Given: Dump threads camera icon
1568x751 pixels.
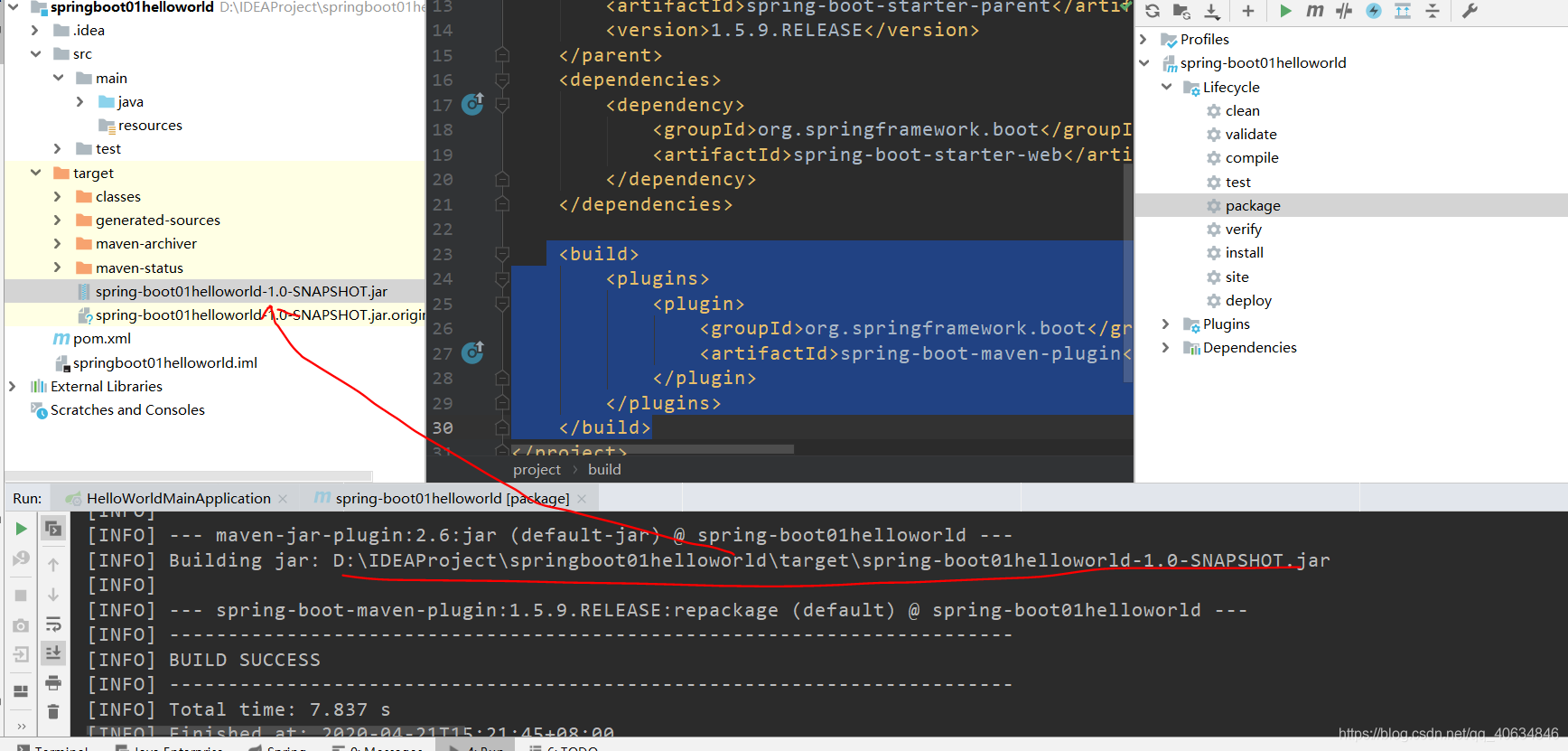Looking at the screenshot, I should coord(21,625).
